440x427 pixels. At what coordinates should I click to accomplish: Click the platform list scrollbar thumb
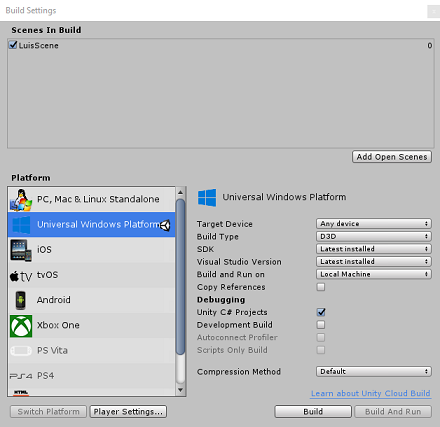coord(180,277)
